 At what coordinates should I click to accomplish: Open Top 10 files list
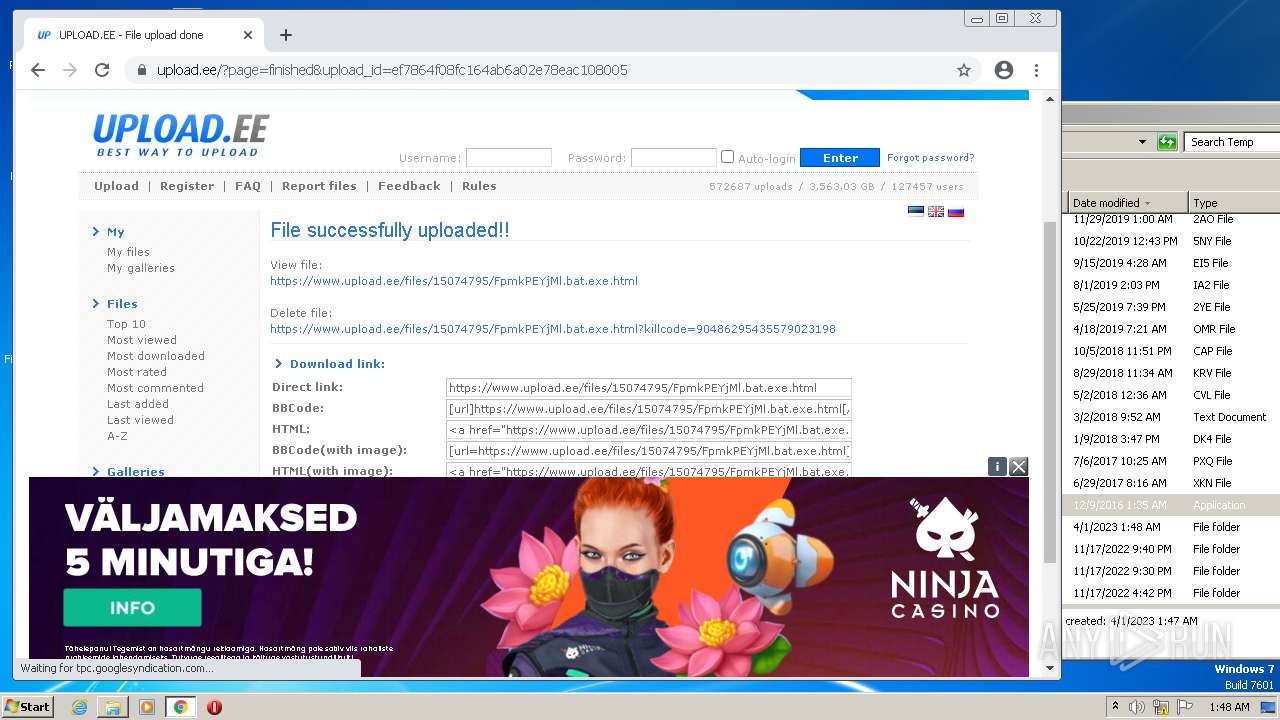click(x=126, y=324)
